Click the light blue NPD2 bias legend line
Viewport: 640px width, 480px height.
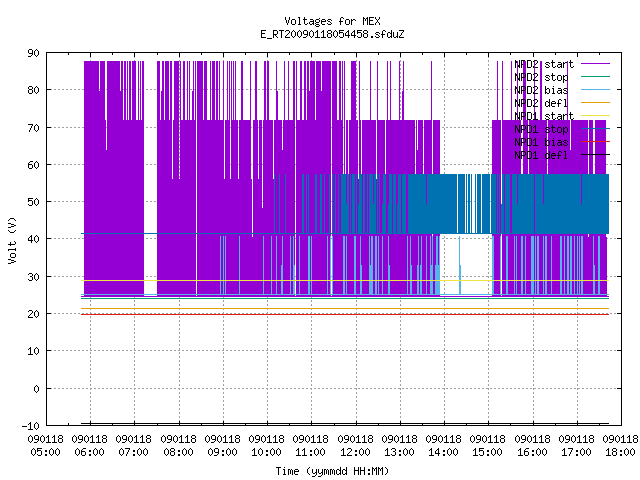(x=595, y=89)
